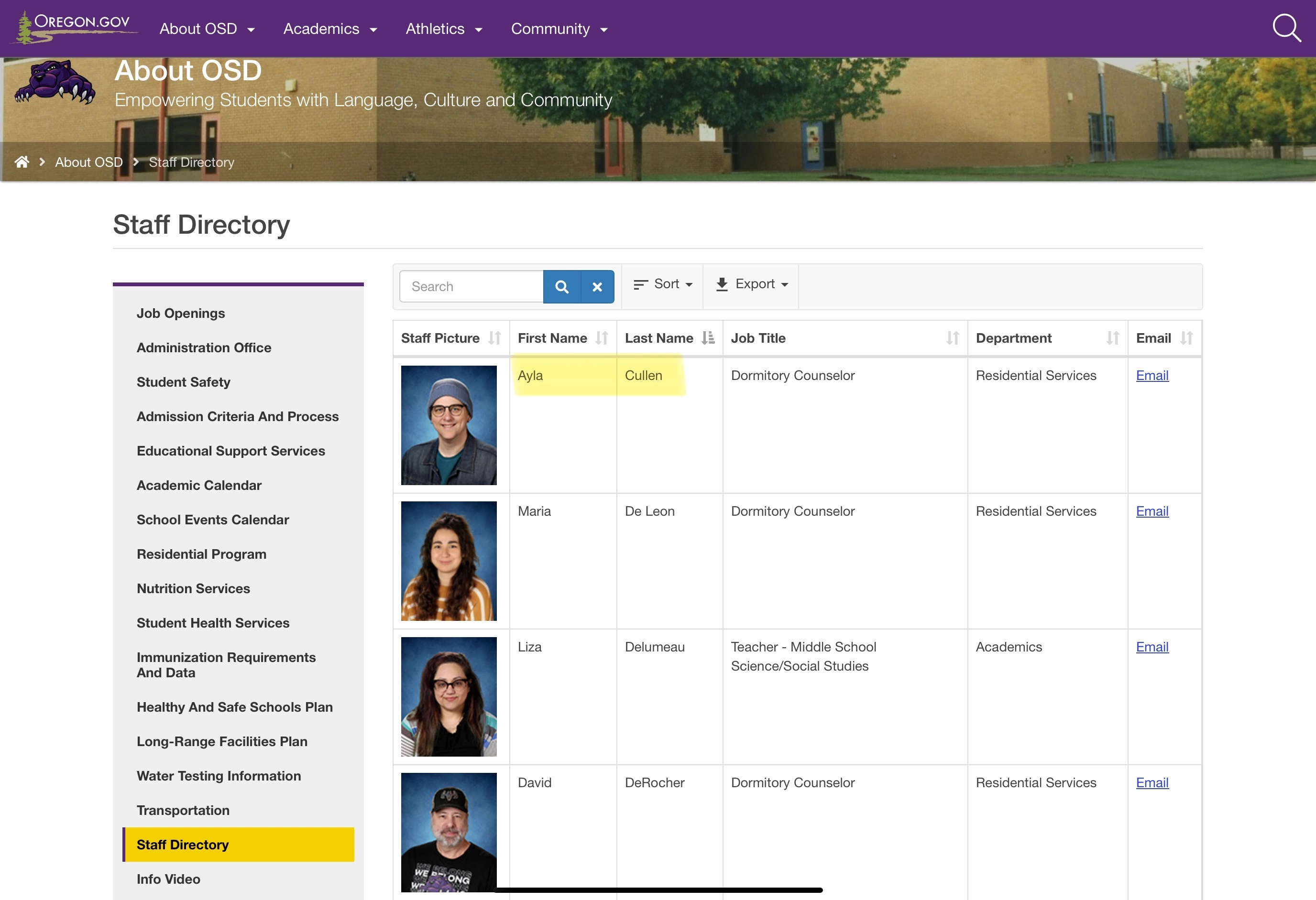Open School Events Calendar link
The width and height of the screenshot is (1316, 900).
tap(213, 520)
